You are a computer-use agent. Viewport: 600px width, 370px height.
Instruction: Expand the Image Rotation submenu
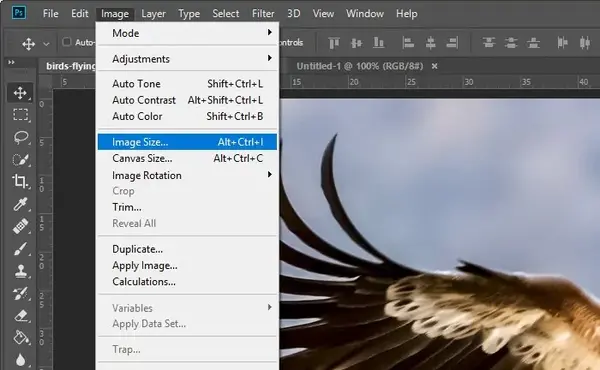(188, 175)
